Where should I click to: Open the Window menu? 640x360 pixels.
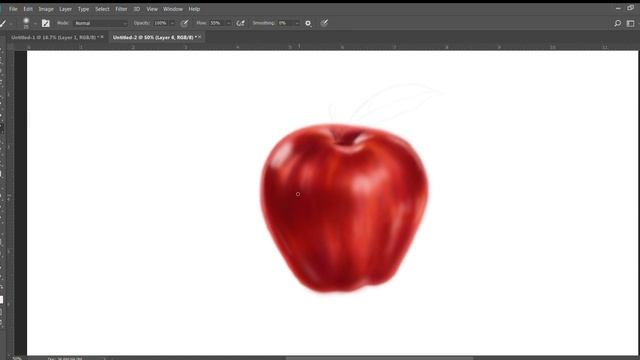click(173, 9)
